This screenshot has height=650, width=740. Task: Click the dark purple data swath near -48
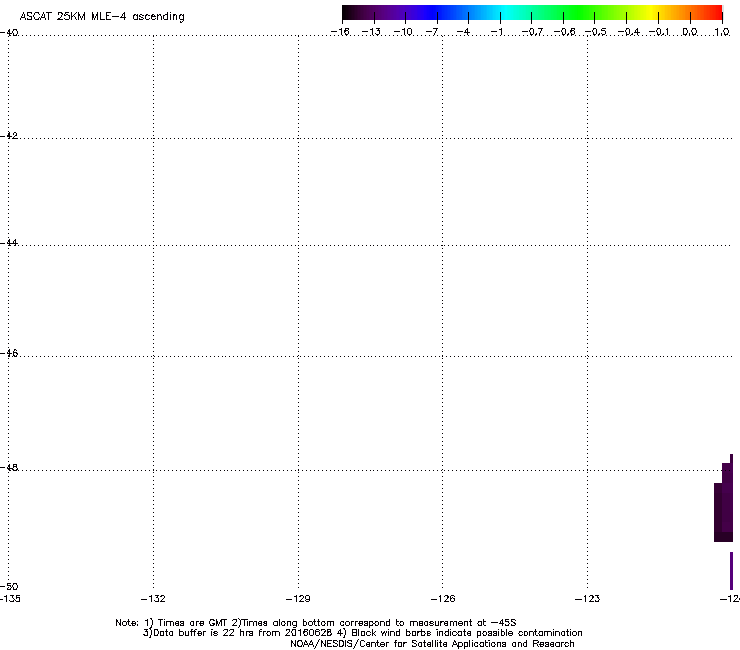point(723,507)
